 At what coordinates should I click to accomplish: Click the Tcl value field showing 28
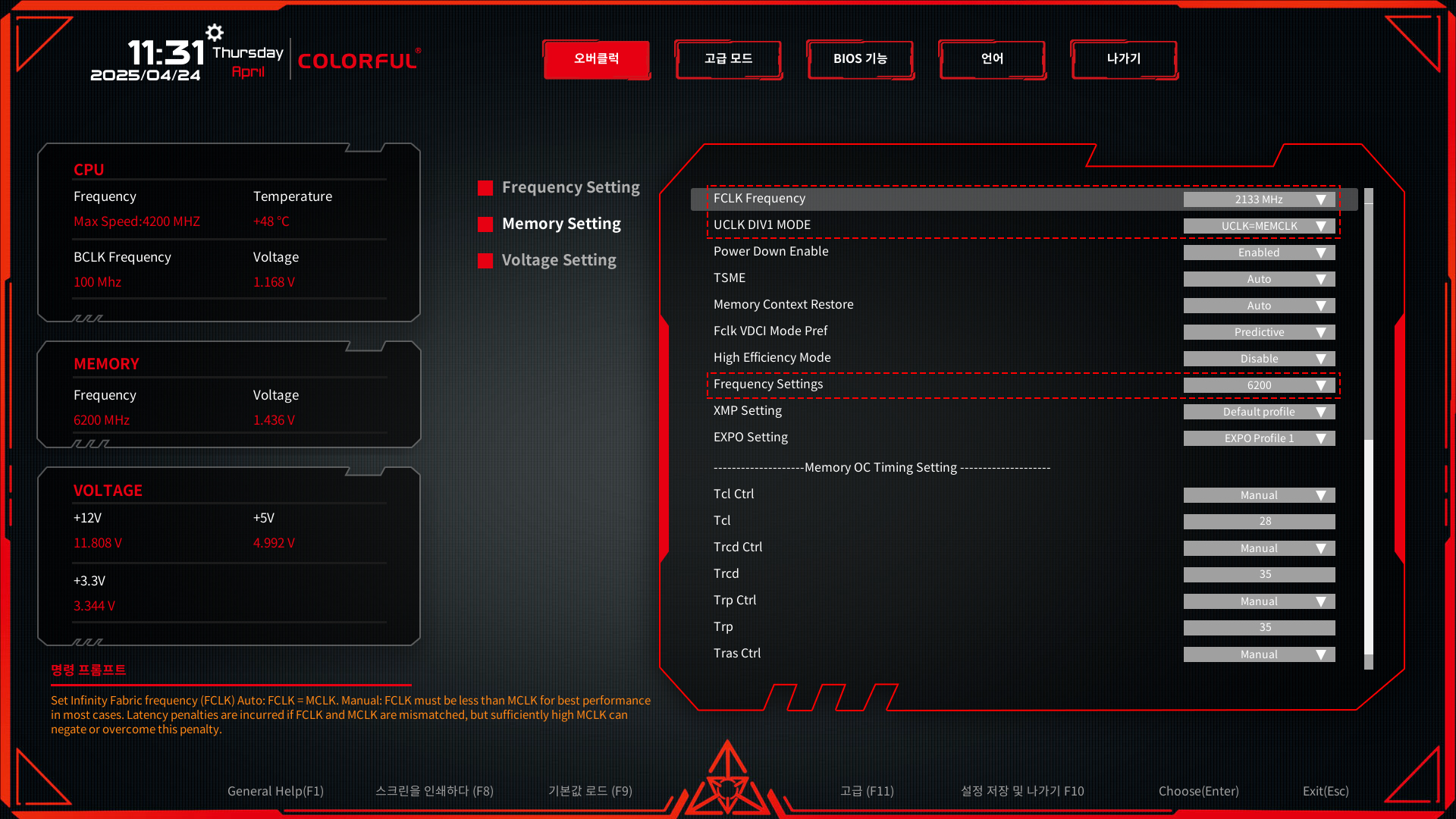(x=1259, y=522)
